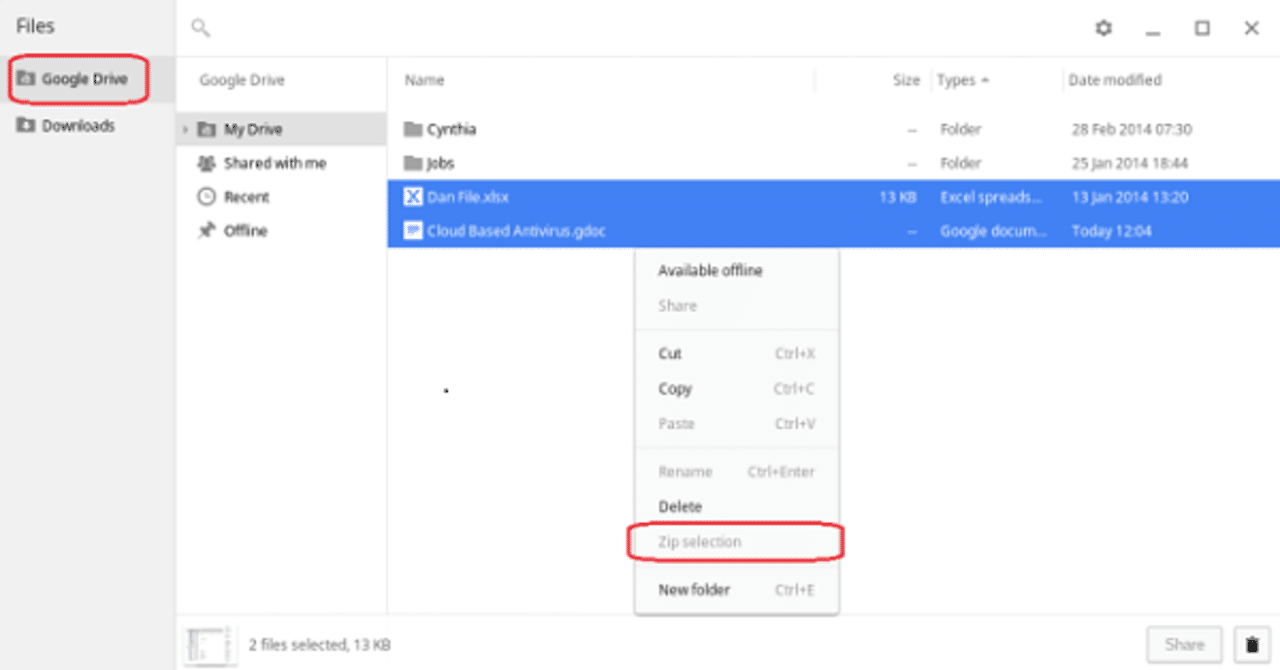Sort by Date modified column header
This screenshot has width=1280, height=670.
(x=1115, y=80)
